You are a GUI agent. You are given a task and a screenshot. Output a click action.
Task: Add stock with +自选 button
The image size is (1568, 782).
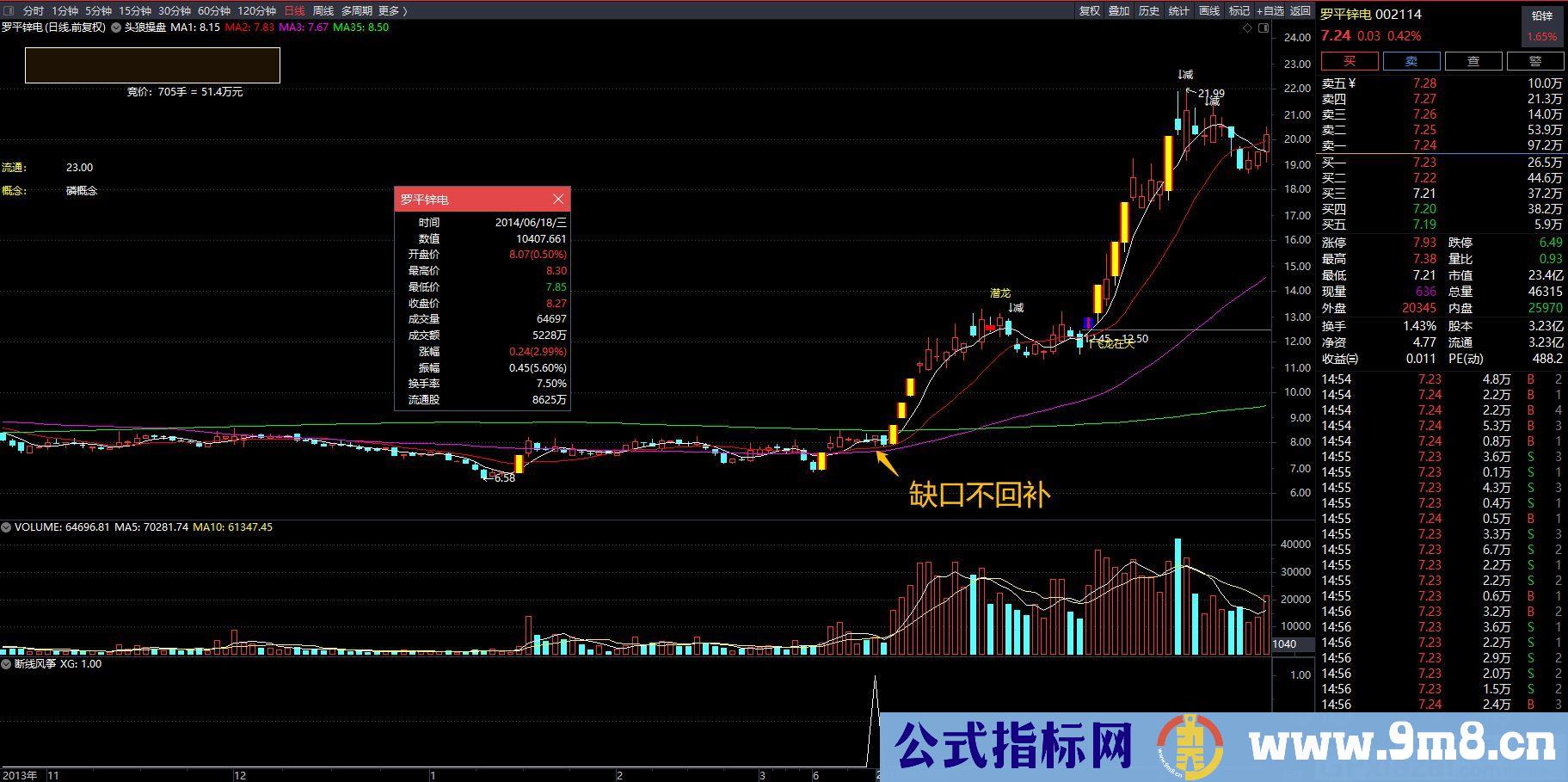[1270, 10]
